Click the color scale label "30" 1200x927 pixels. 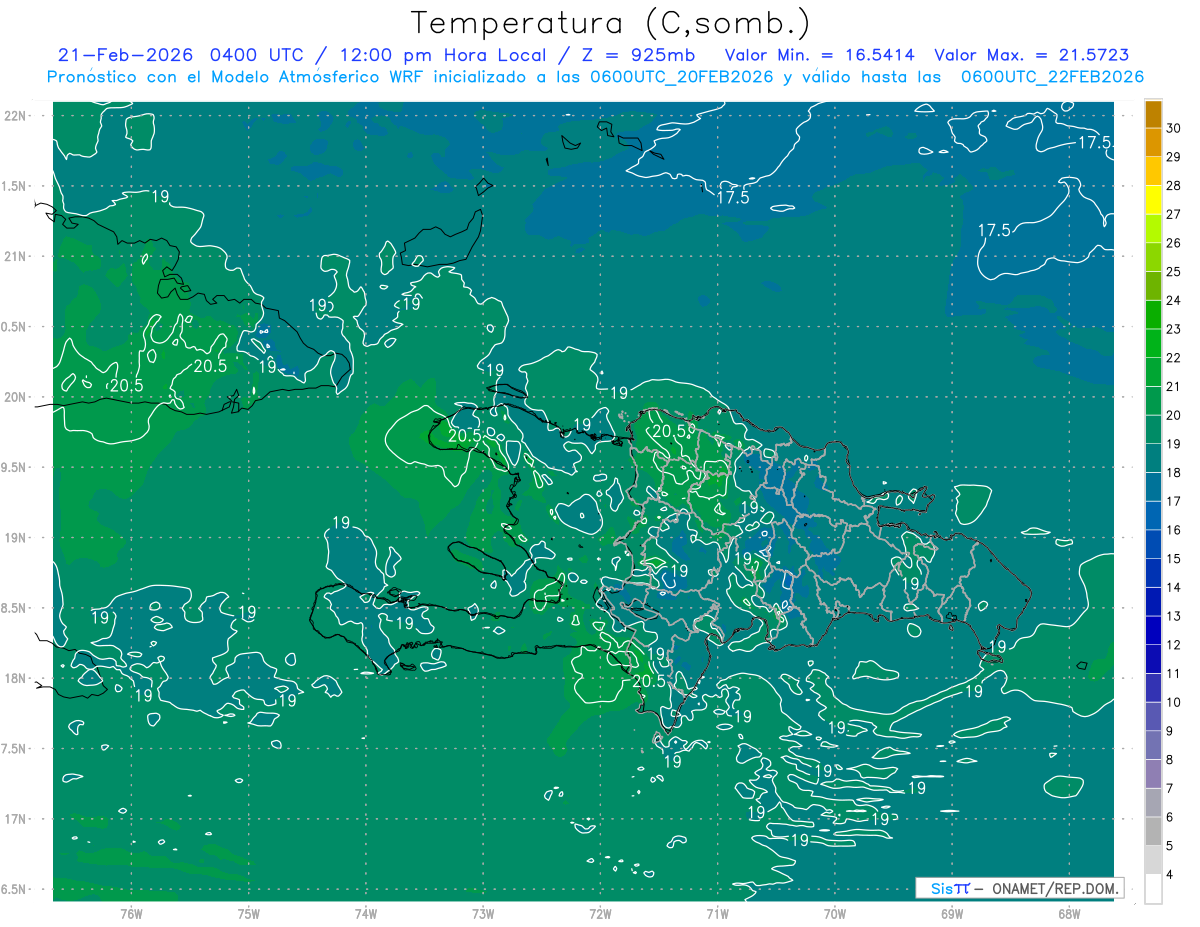click(1174, 128)
